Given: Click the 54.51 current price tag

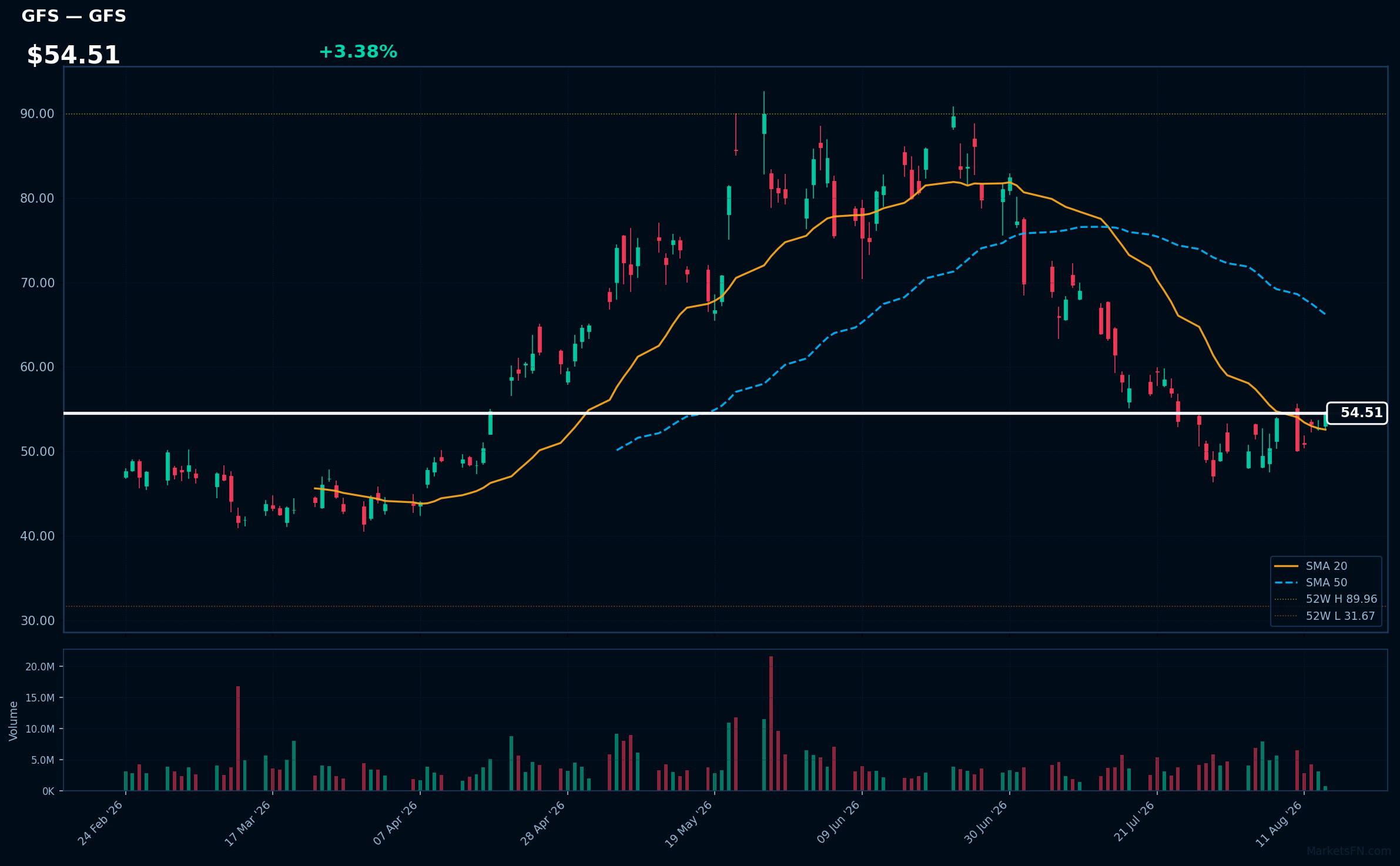Looking at the screenshot, I should (x=1357, y=413).
